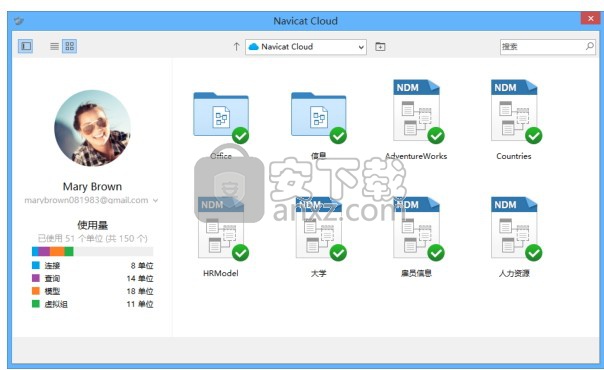Click the 人力资源 file name label
604x370 pixels.
tap(514, 273)
